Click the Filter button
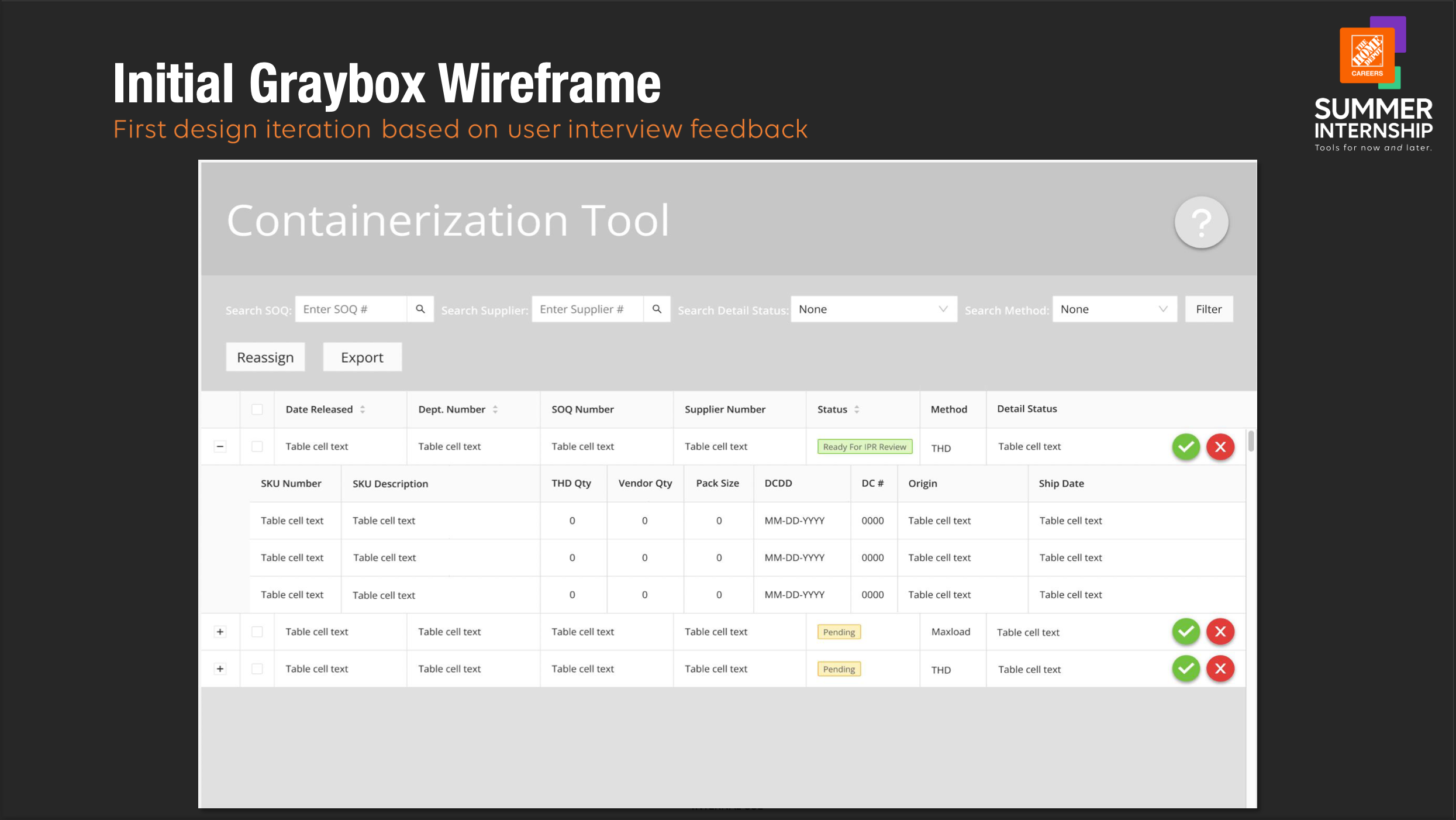The height and width of the screenshot is (820, 1456). tap(1209, 309)
